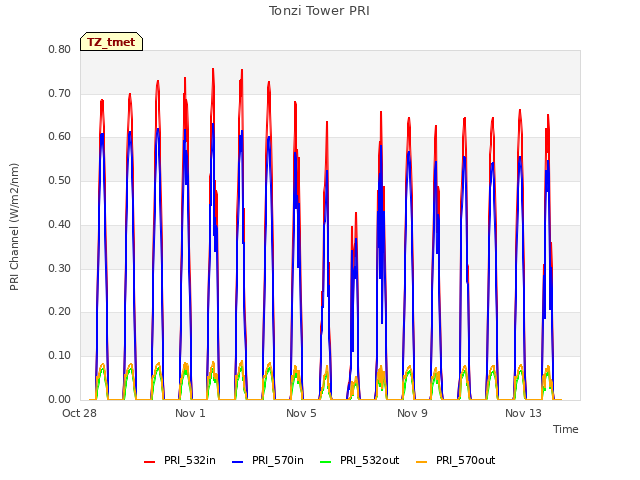
Task: Click the 0.60 y-axis tick label
Action: (60, 137)
